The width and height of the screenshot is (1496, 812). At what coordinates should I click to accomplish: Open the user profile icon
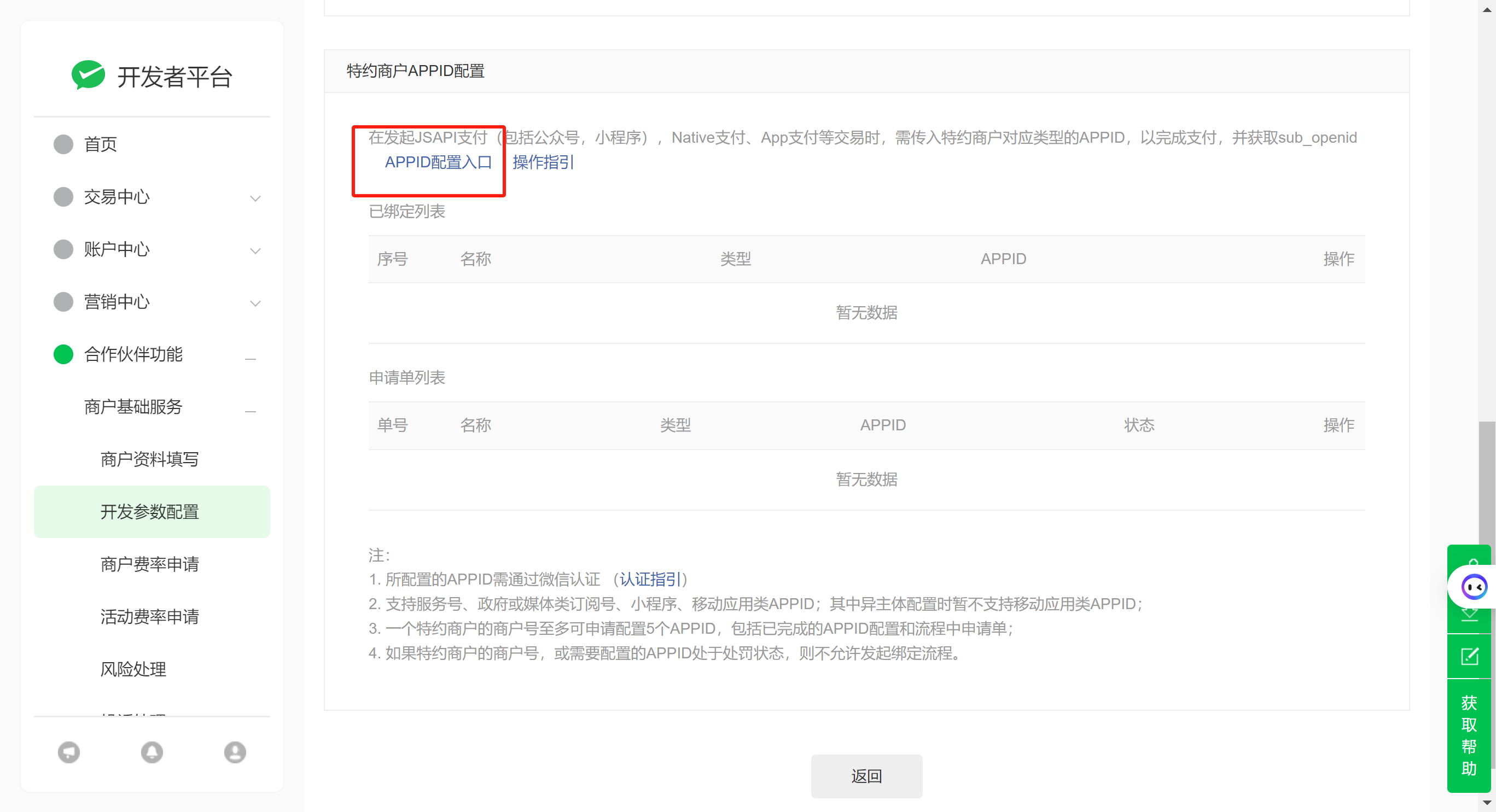click(235, 752)
